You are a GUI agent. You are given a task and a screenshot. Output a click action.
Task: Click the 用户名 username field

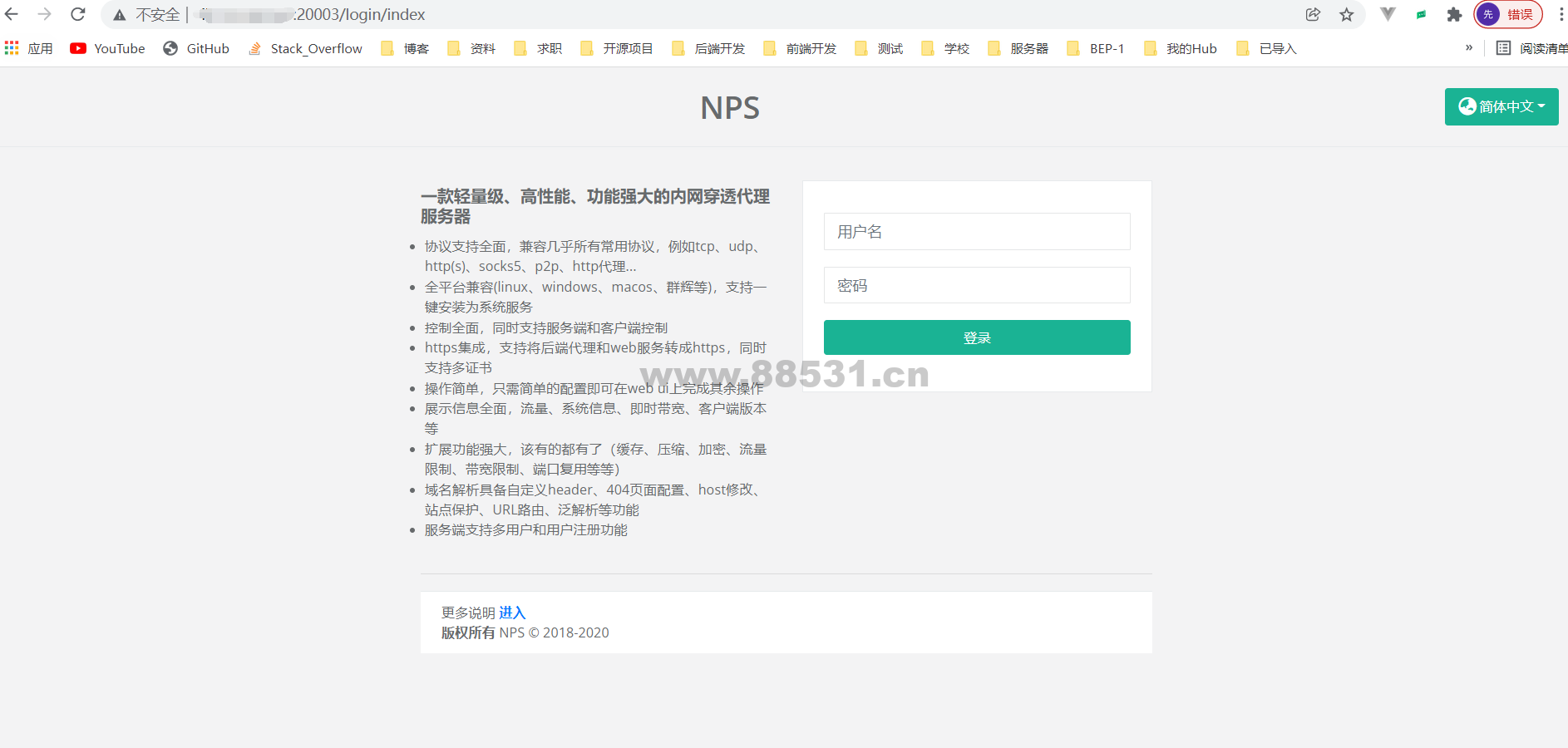coord(977,231)
